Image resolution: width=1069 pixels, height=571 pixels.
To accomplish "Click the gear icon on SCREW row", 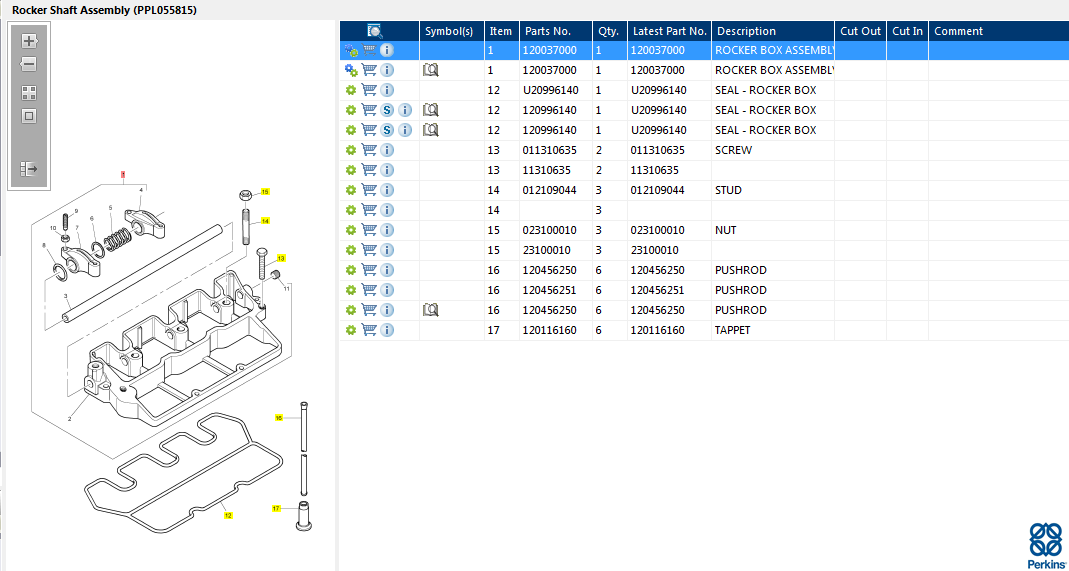I will pos(351,150).
